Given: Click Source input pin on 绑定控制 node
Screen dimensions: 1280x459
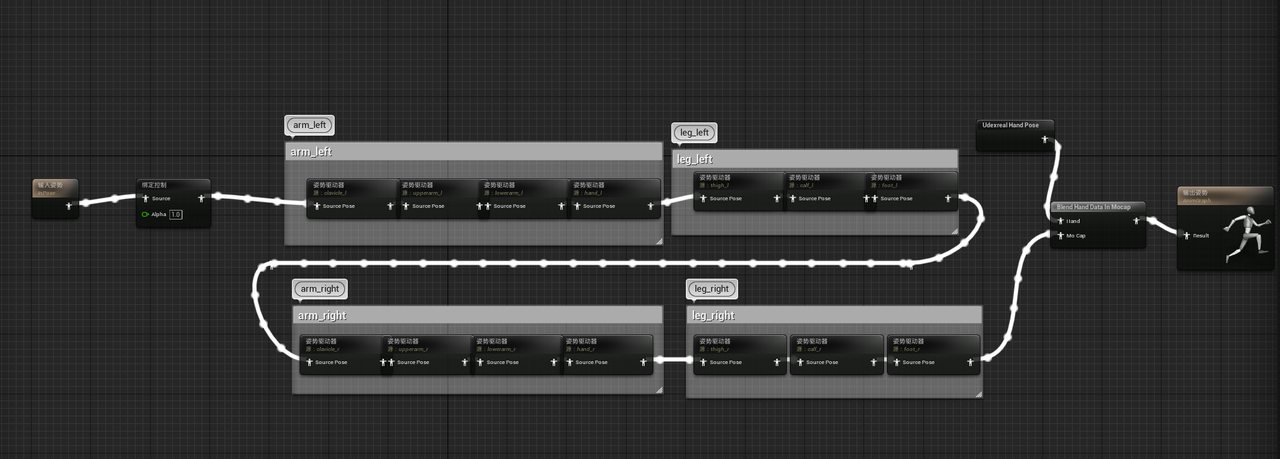Looking at the screenshot, I should (x=144, y=198).
